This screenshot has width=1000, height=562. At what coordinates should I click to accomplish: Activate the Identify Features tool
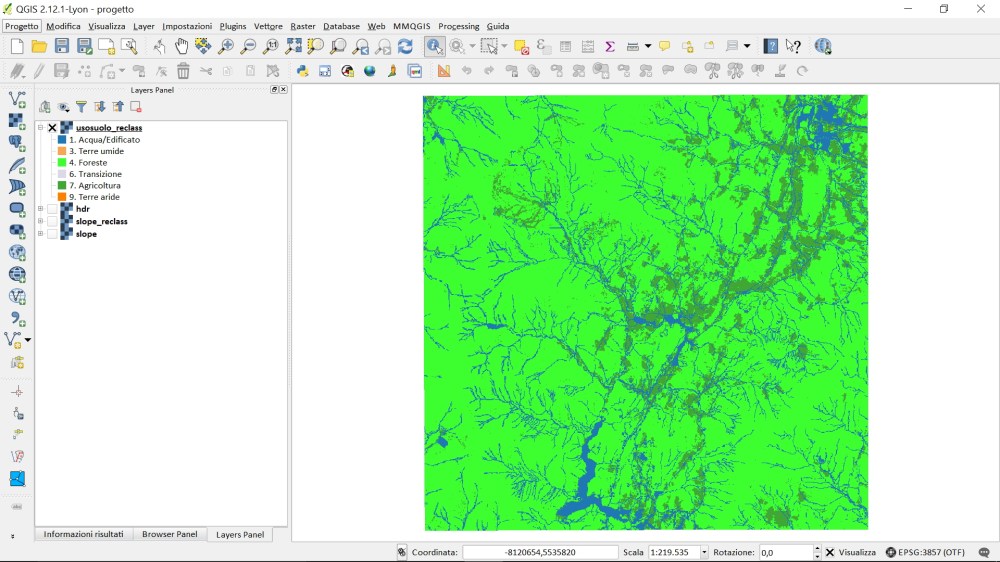coord(434,46)
